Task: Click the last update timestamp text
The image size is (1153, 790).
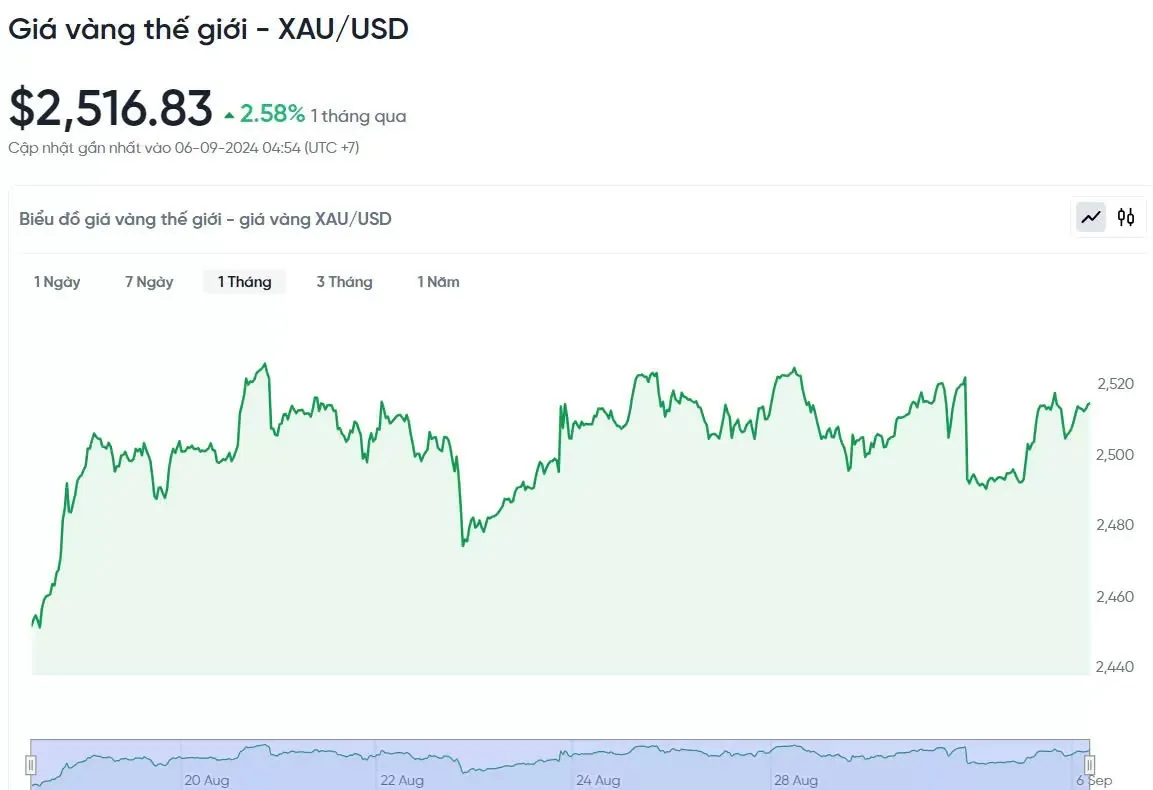Action: tap(184, 148)
